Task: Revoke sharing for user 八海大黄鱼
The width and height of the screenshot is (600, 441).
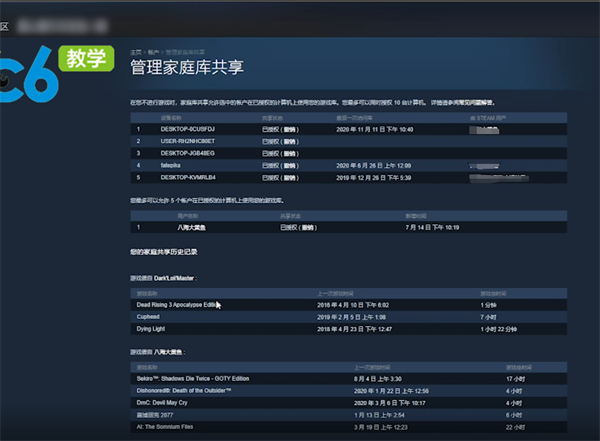Action: pyautogui.click(x=308, y=228)
